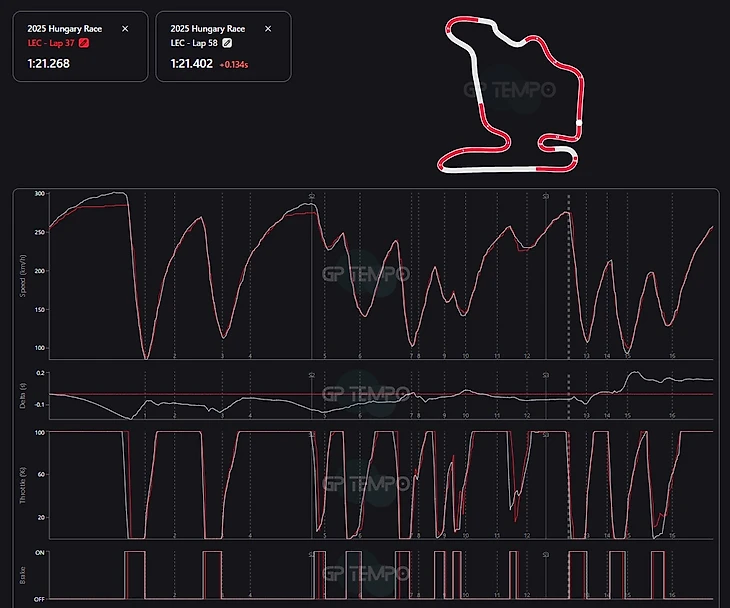The image size is (730, 608).
Task: Close the LEC Lap 37 card
Action: click(125, 29)
